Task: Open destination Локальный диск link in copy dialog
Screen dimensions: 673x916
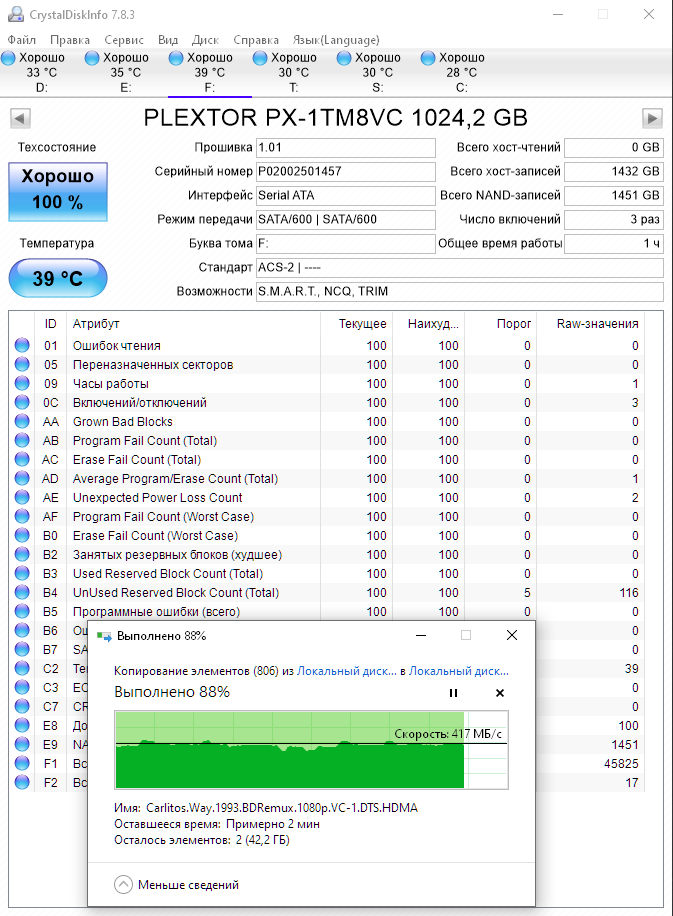Action: pos(459,671)
